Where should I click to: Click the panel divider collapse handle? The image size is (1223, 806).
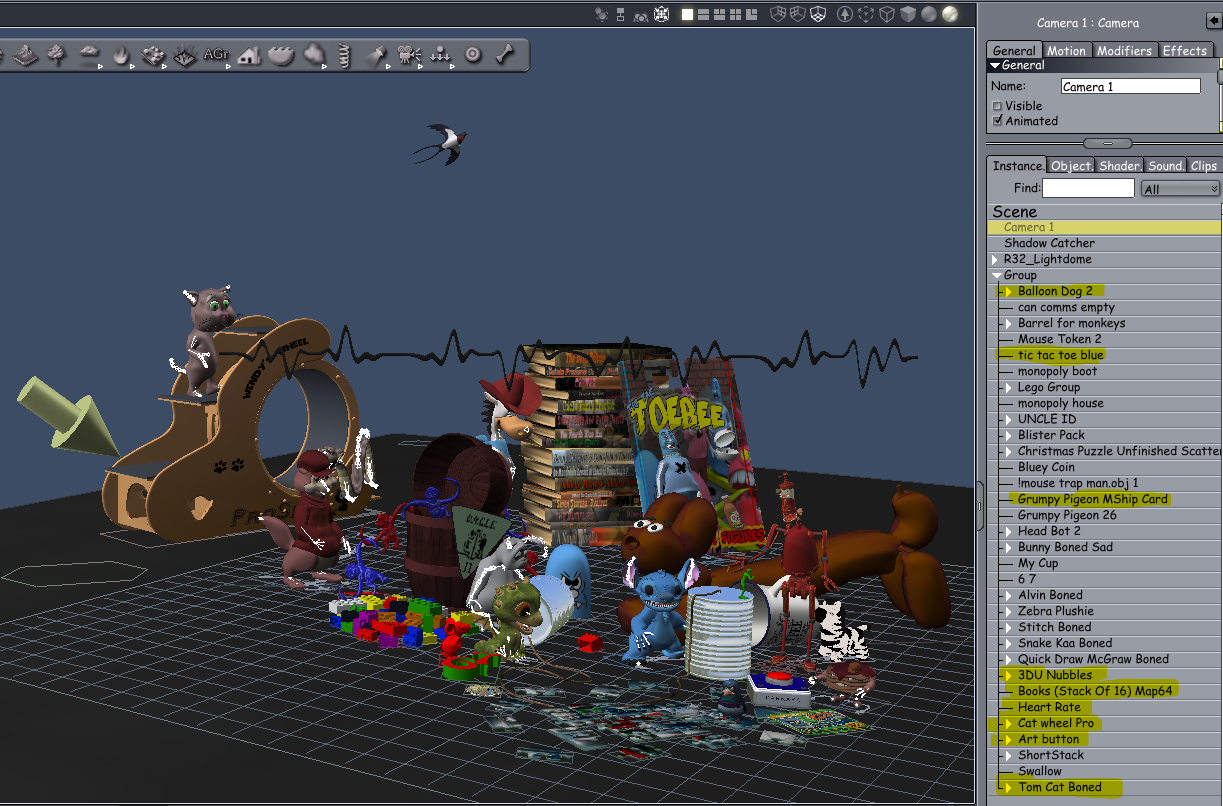1107,142
